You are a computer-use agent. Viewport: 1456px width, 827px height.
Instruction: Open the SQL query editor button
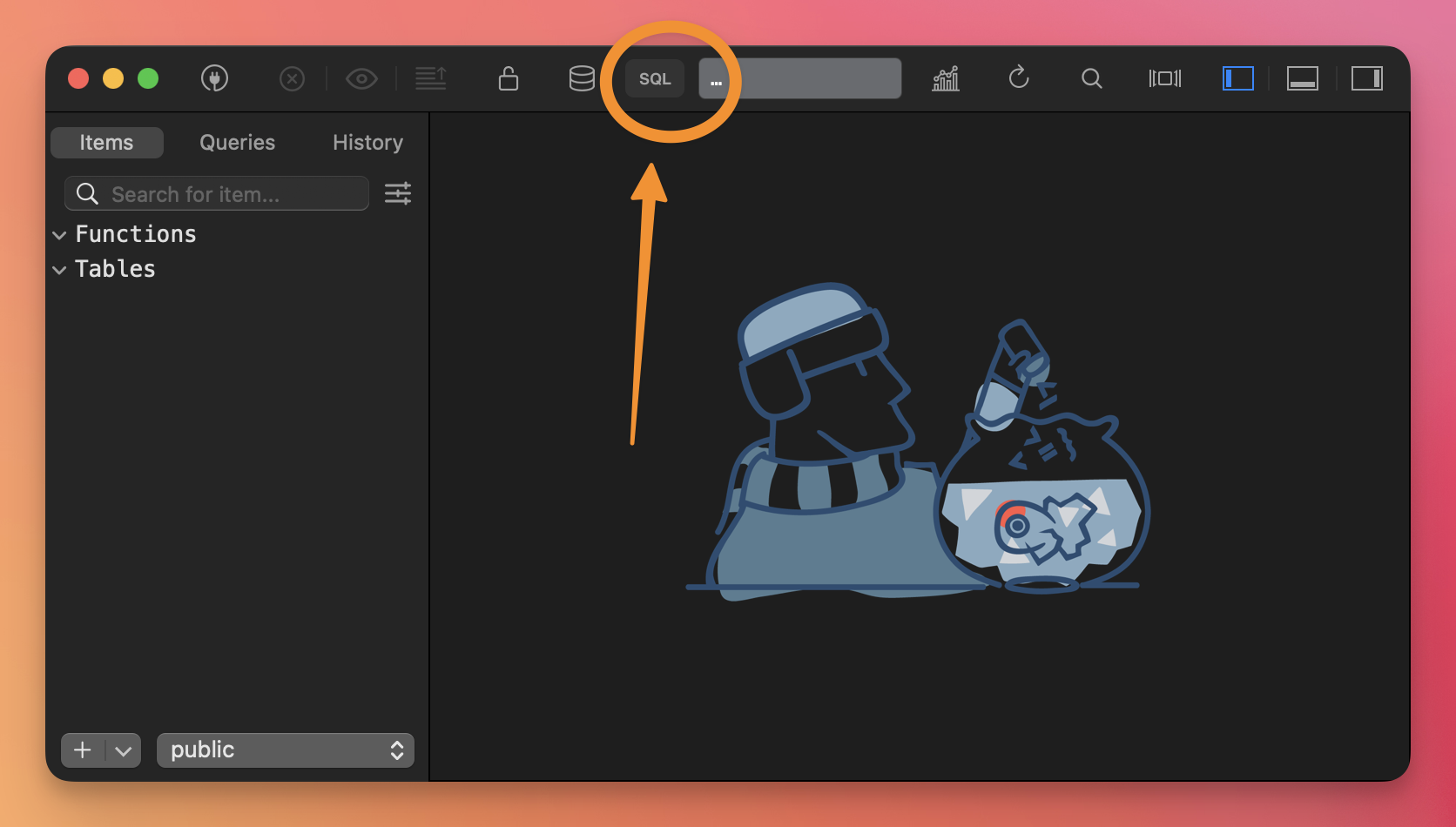point(655,79)
